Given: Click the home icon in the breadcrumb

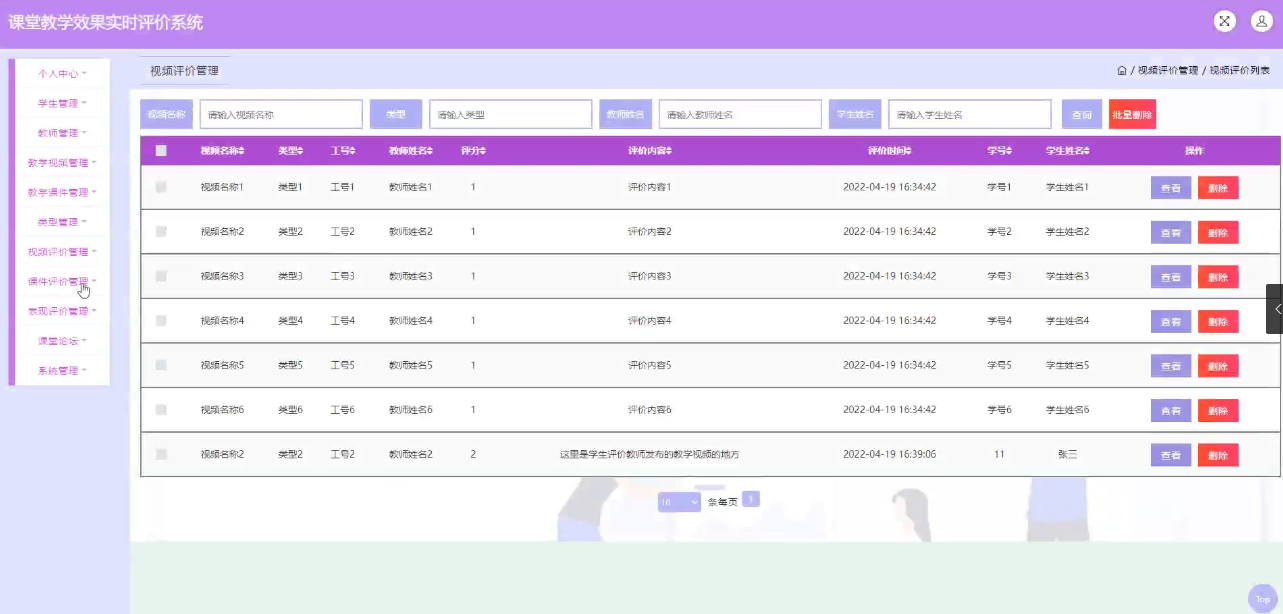Looking at the screenshot, I should coord(1121,72).
